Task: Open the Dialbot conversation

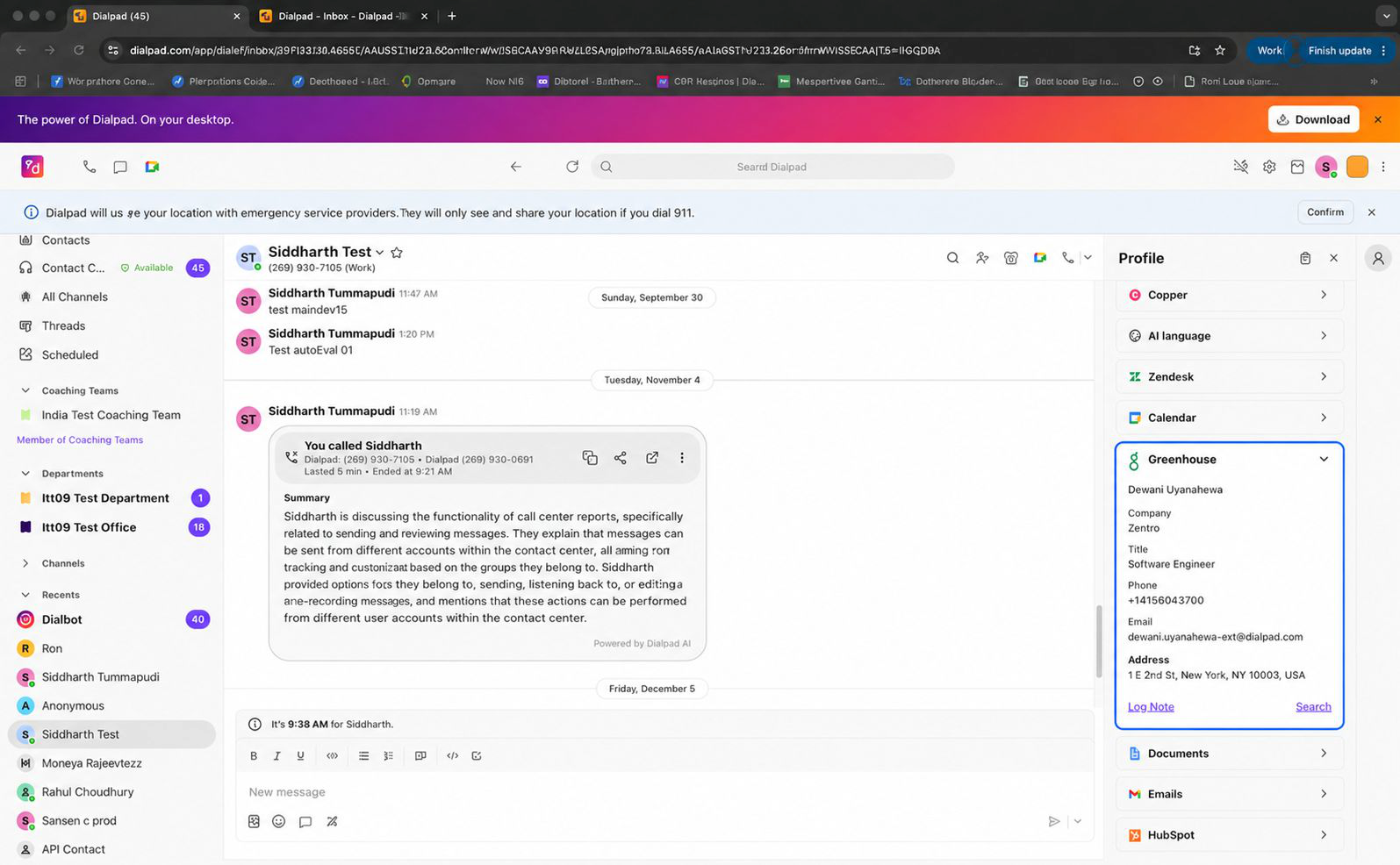Action: point(112,619)
